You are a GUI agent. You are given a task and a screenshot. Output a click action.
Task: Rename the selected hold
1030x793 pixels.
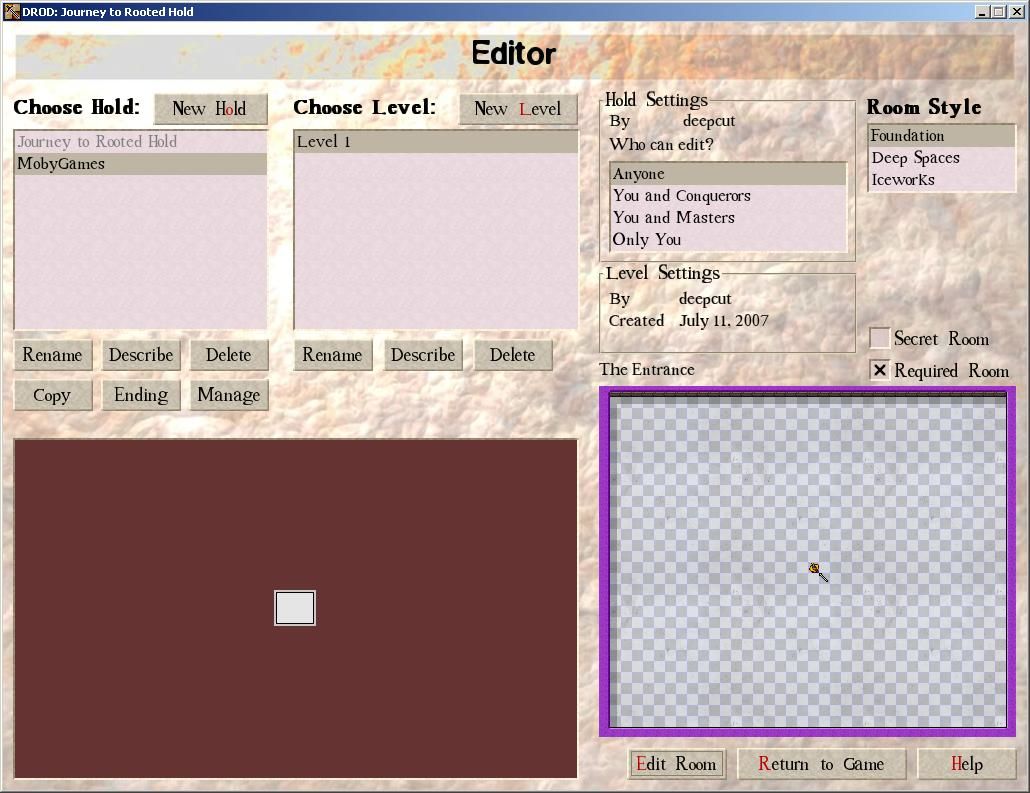coord(53,355)
